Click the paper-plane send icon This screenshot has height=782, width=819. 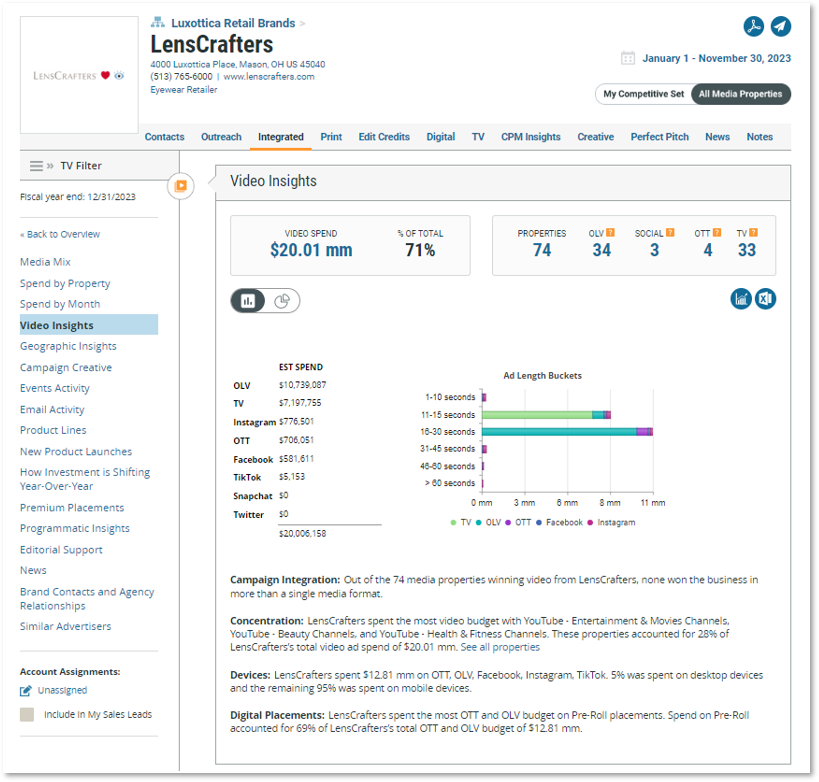pos(780,26)
